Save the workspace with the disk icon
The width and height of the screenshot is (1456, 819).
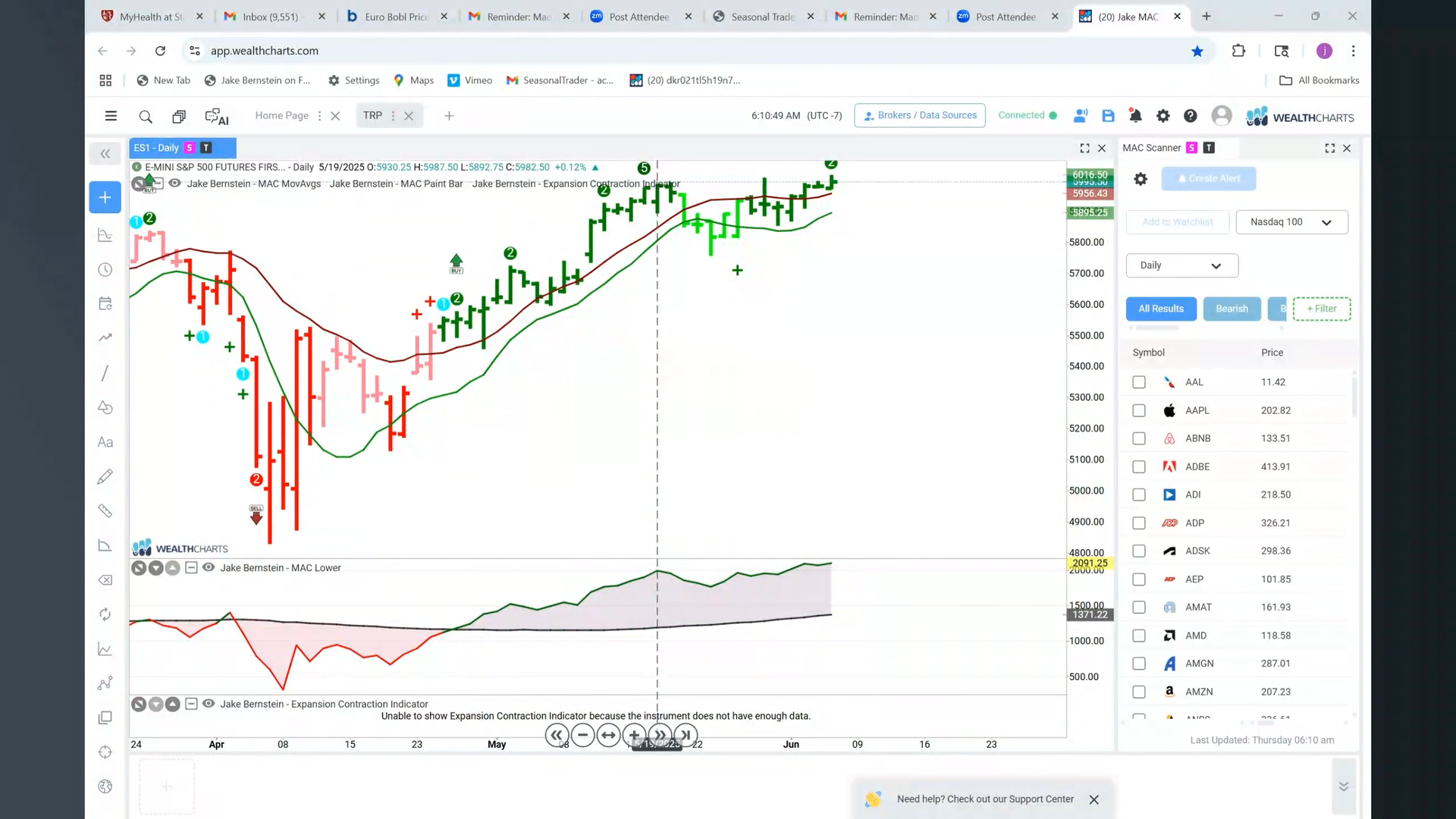1108,116
